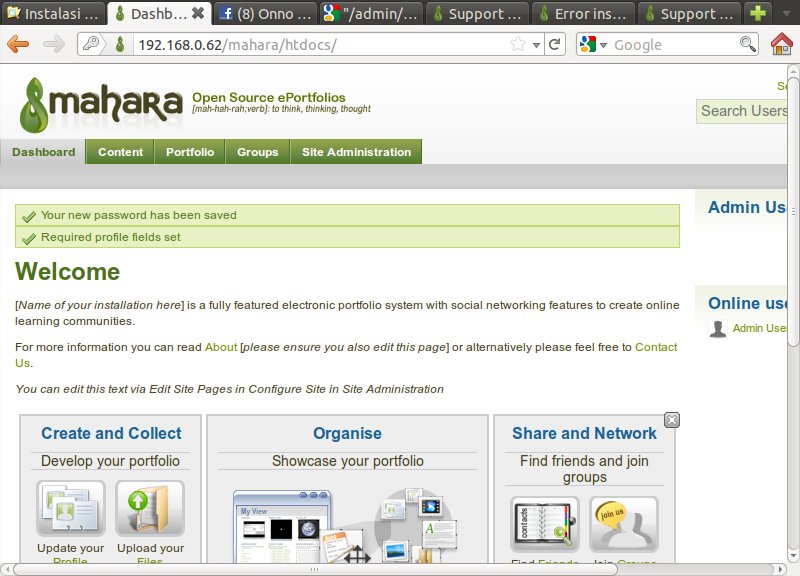Click the contacts book Find Friends icon
Screen dimensions: 800x576
(544, 524)
